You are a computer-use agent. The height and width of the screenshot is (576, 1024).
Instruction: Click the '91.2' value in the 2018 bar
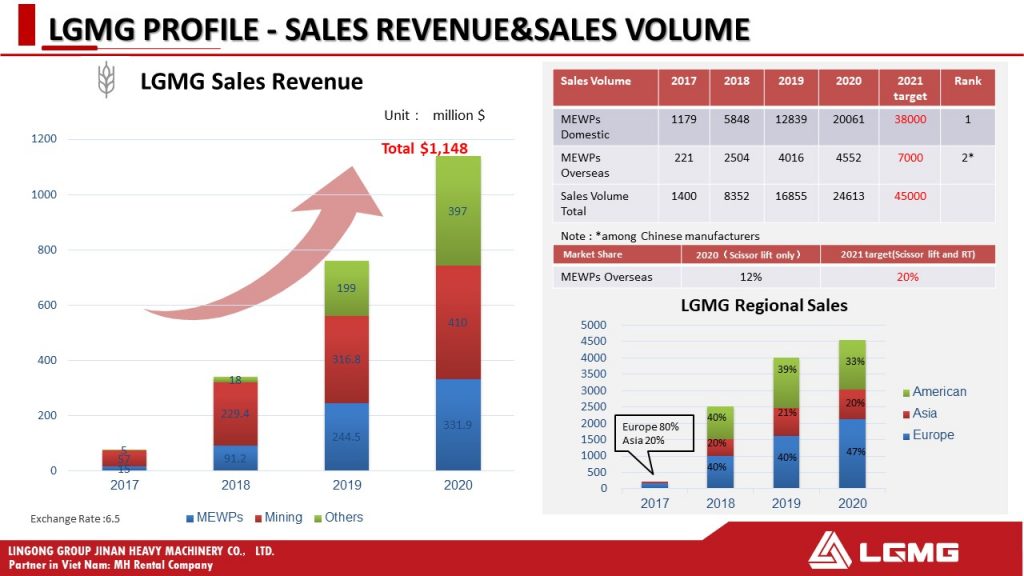[x=235, y=458]
